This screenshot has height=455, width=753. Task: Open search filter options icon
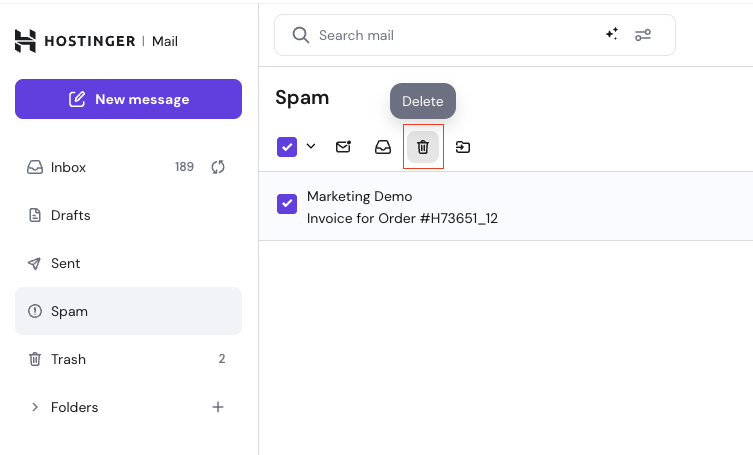tap(643, 35)
